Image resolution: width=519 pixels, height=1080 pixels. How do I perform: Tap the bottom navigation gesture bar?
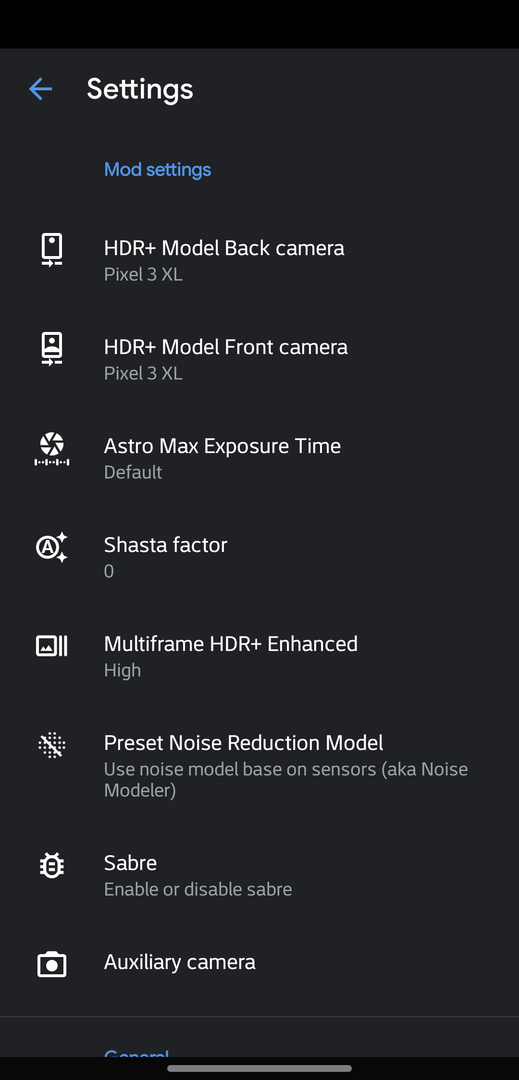[260, 1068]
